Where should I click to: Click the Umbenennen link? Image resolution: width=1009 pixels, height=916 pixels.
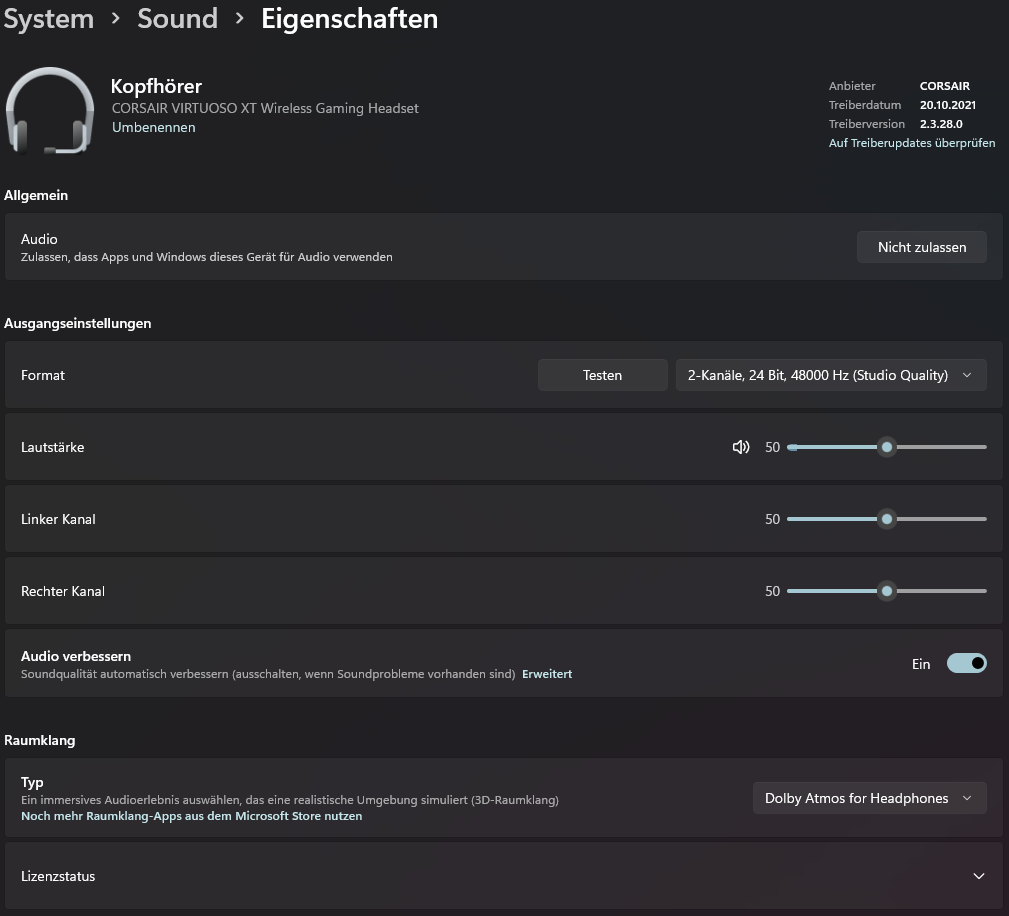tap(153, 127)
